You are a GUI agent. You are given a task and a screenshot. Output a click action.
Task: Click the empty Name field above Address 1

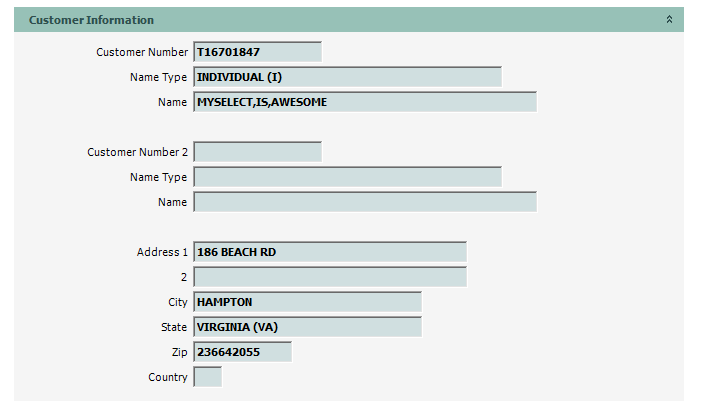365,202
